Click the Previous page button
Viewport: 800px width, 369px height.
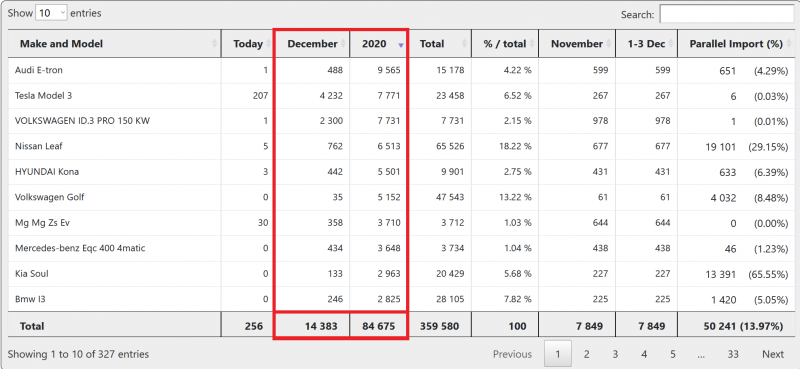point(512,354)
